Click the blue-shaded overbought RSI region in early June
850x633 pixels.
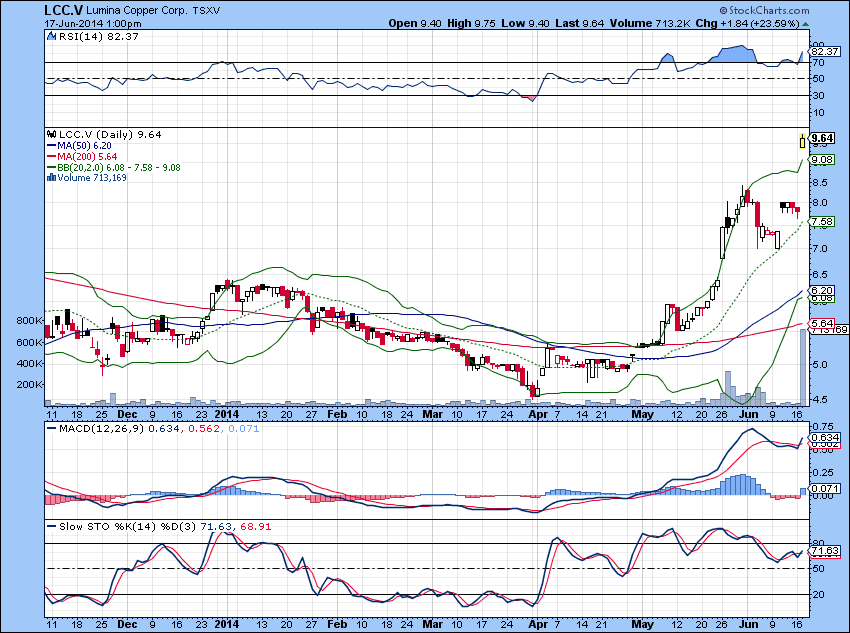pyautogui.click(x=733, y=55)
